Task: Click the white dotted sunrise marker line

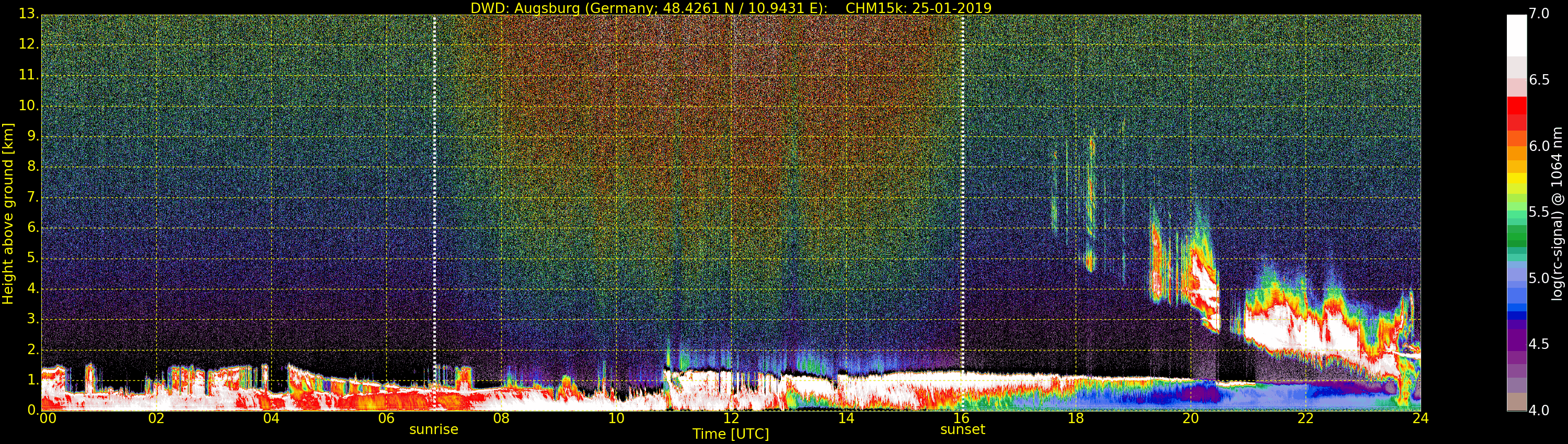Action: click(x=434, y=212)
